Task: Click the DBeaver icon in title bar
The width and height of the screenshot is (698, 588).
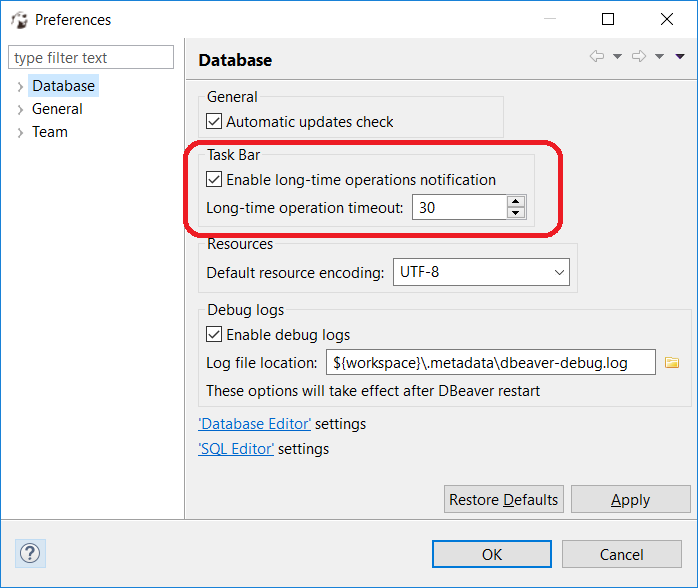Action: click(x=19, y=19)
